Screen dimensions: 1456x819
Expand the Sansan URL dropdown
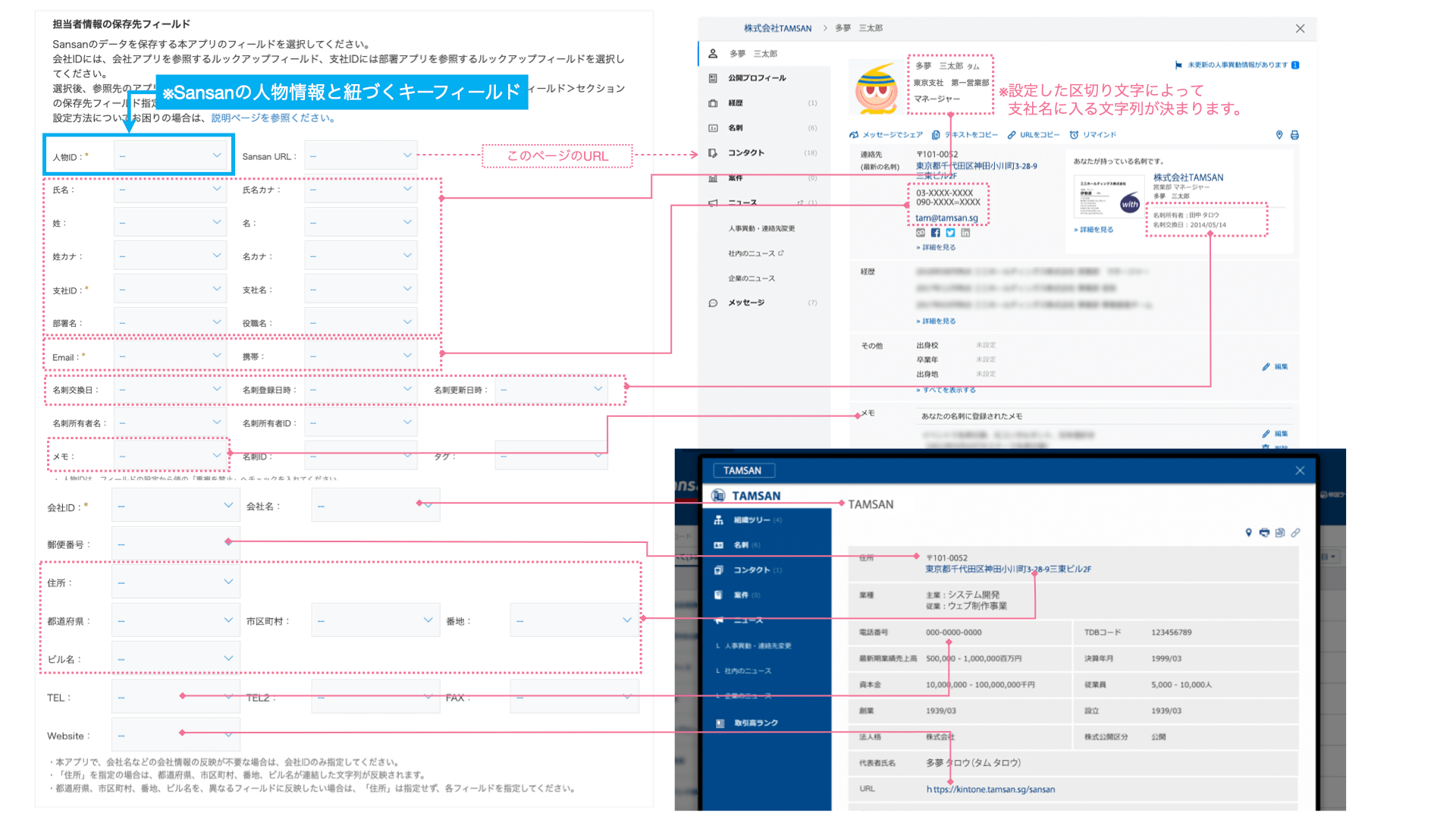[361, 155]
